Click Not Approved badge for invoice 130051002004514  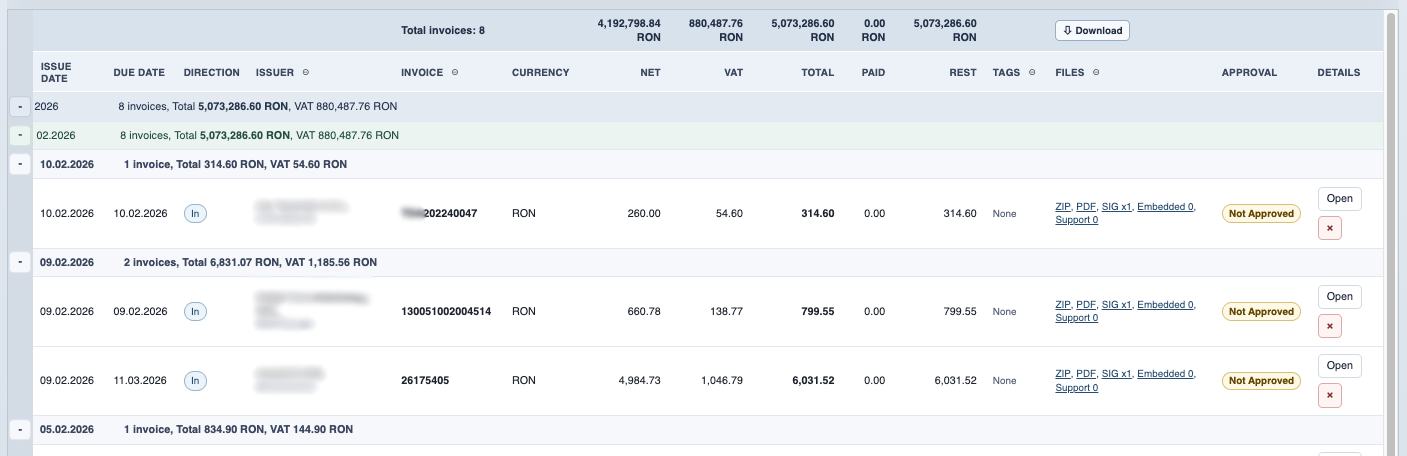[1261, 311]
